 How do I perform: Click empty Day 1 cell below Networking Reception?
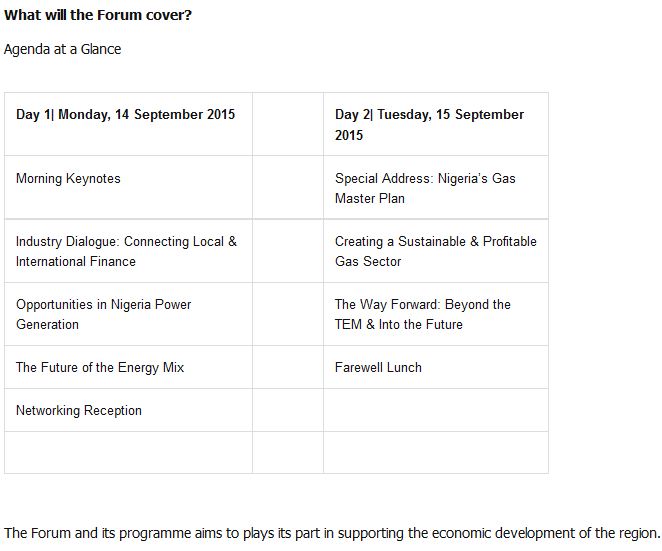pos(128,452)
